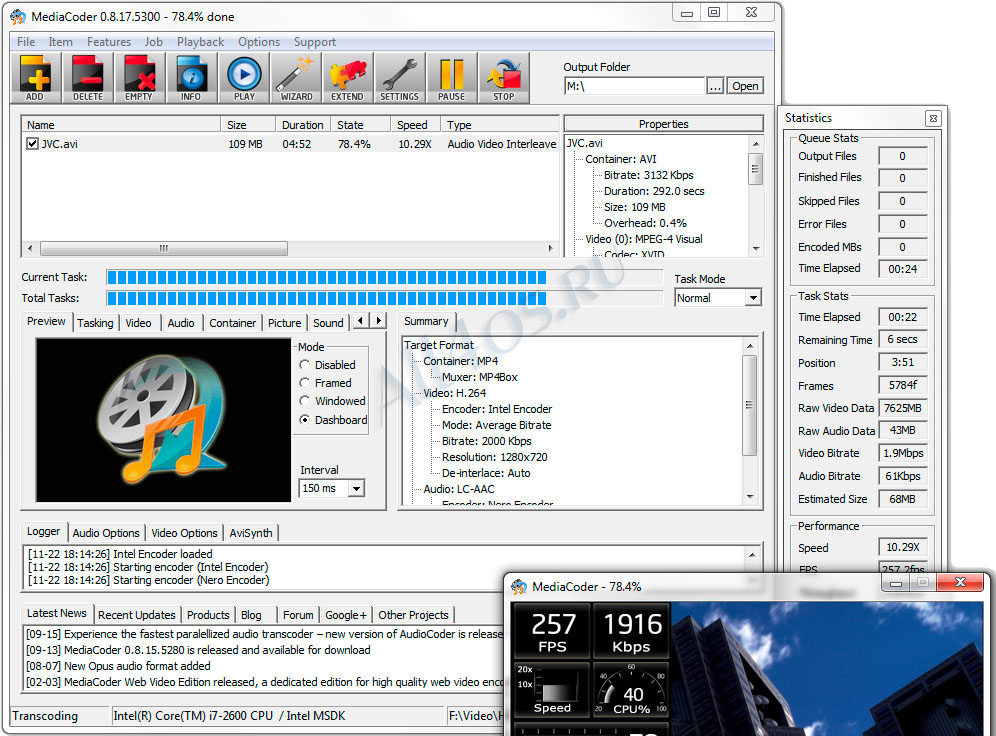The width and height of the screenshot is (996, 736).
Task: Open the EXTEND puzzle icon
Action: [x=348, y=77]
